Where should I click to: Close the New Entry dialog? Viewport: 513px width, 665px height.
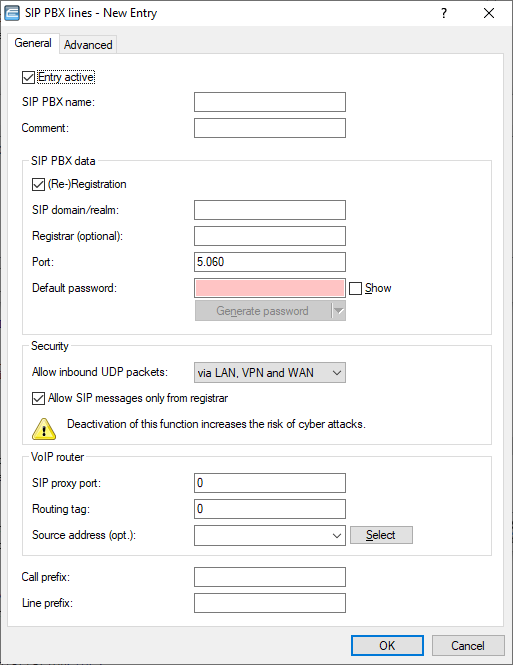click(489, 13)
